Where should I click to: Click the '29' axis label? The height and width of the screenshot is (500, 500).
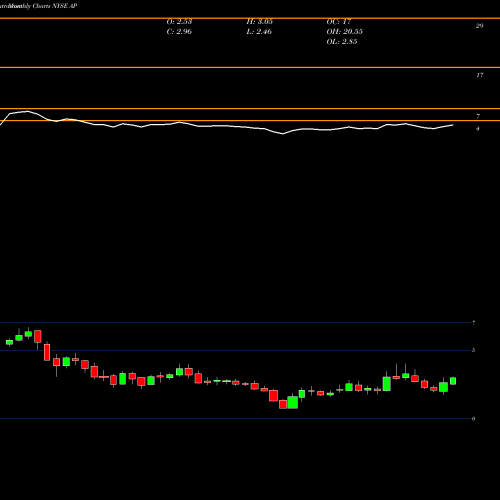pos(479,26)
